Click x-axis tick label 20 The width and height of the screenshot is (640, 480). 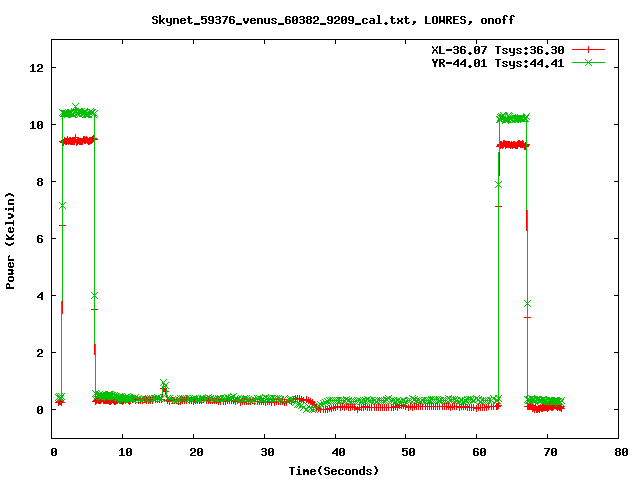point(196,452)
